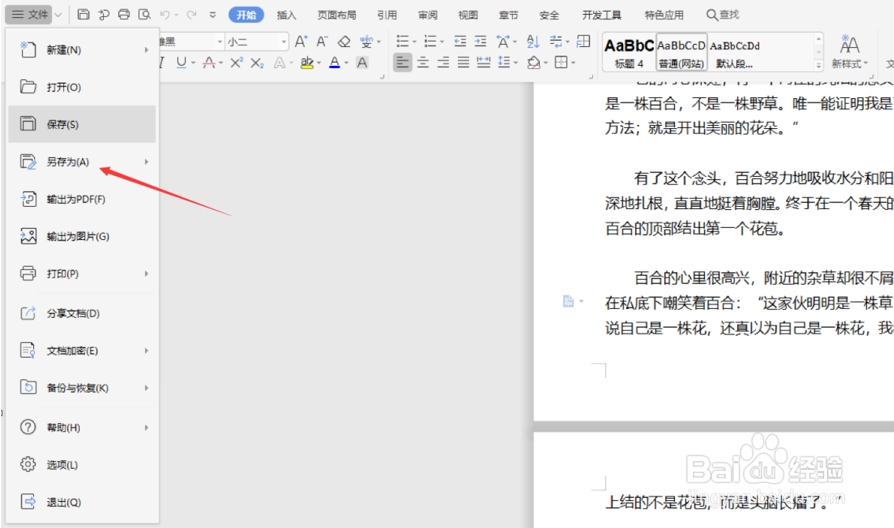Click the Chinese layout (character scaling) icon
894x528 pixels.
click(x=503, y=42)
